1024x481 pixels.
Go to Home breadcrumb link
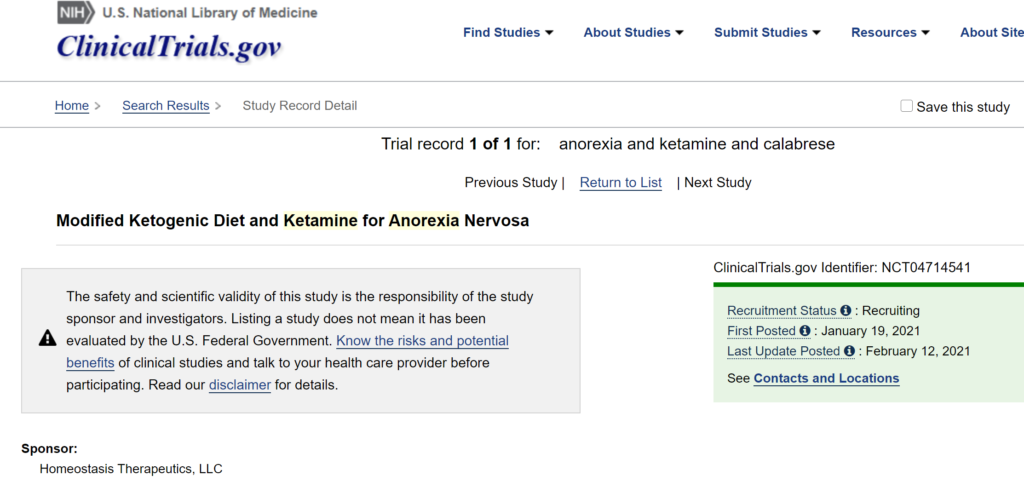[72, 106]
